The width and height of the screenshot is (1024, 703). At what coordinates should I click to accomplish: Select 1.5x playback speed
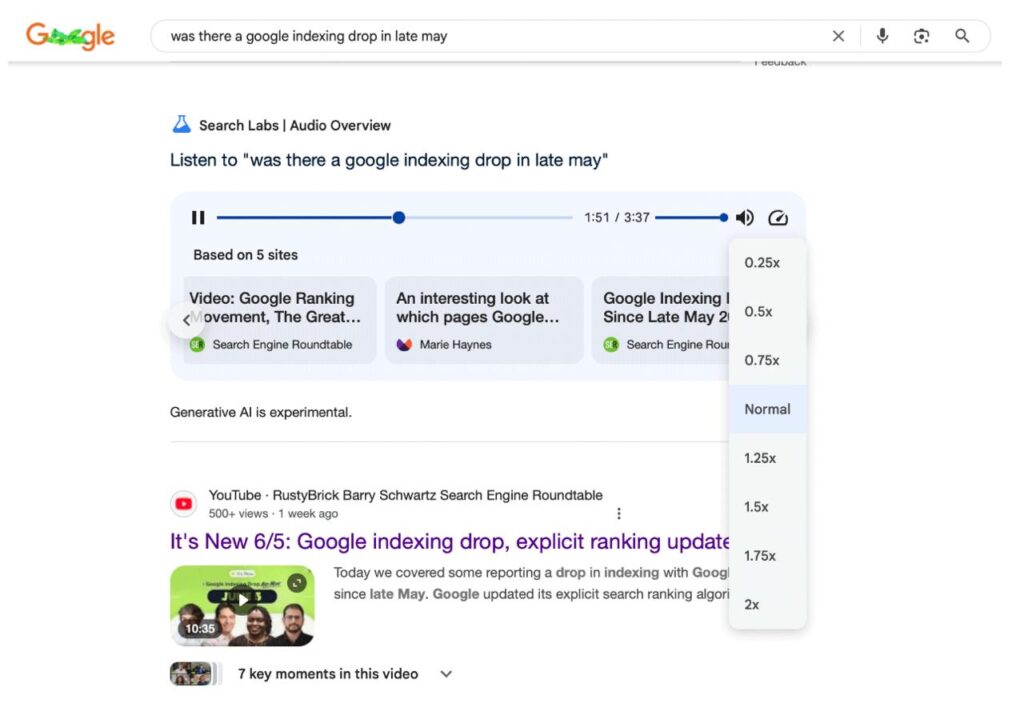point(767,507)
